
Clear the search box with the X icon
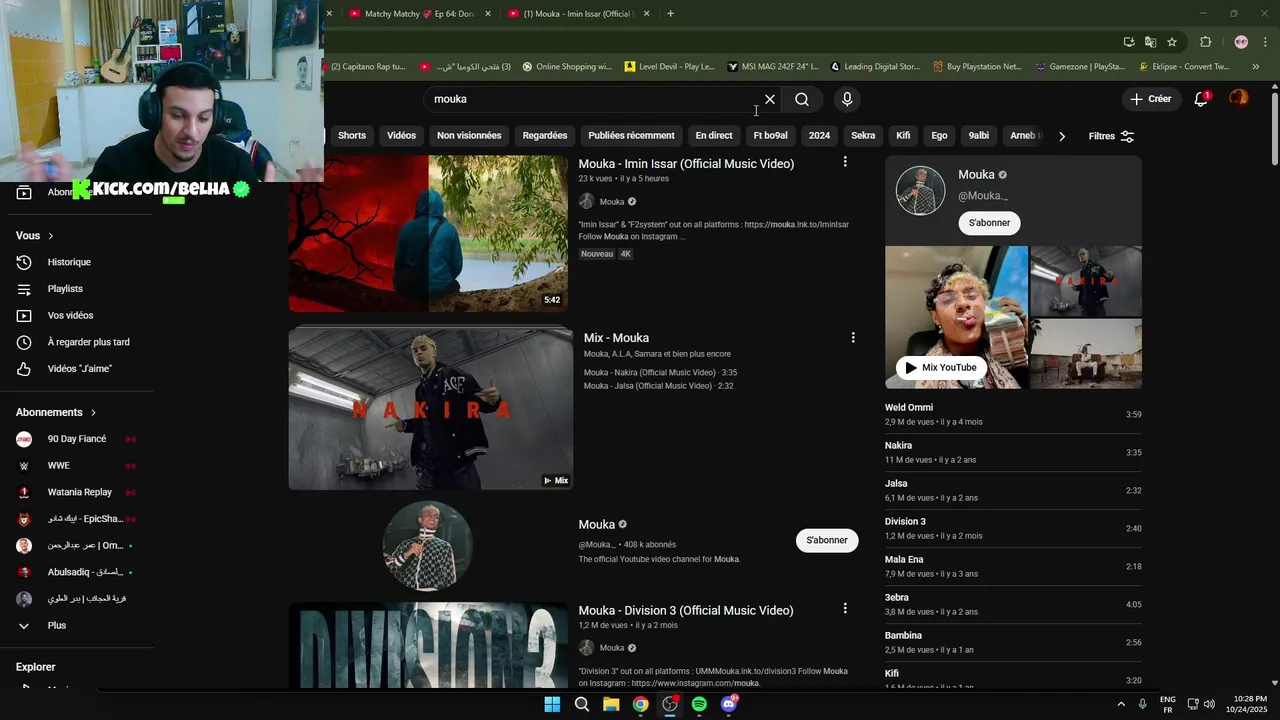coord(770,99)
